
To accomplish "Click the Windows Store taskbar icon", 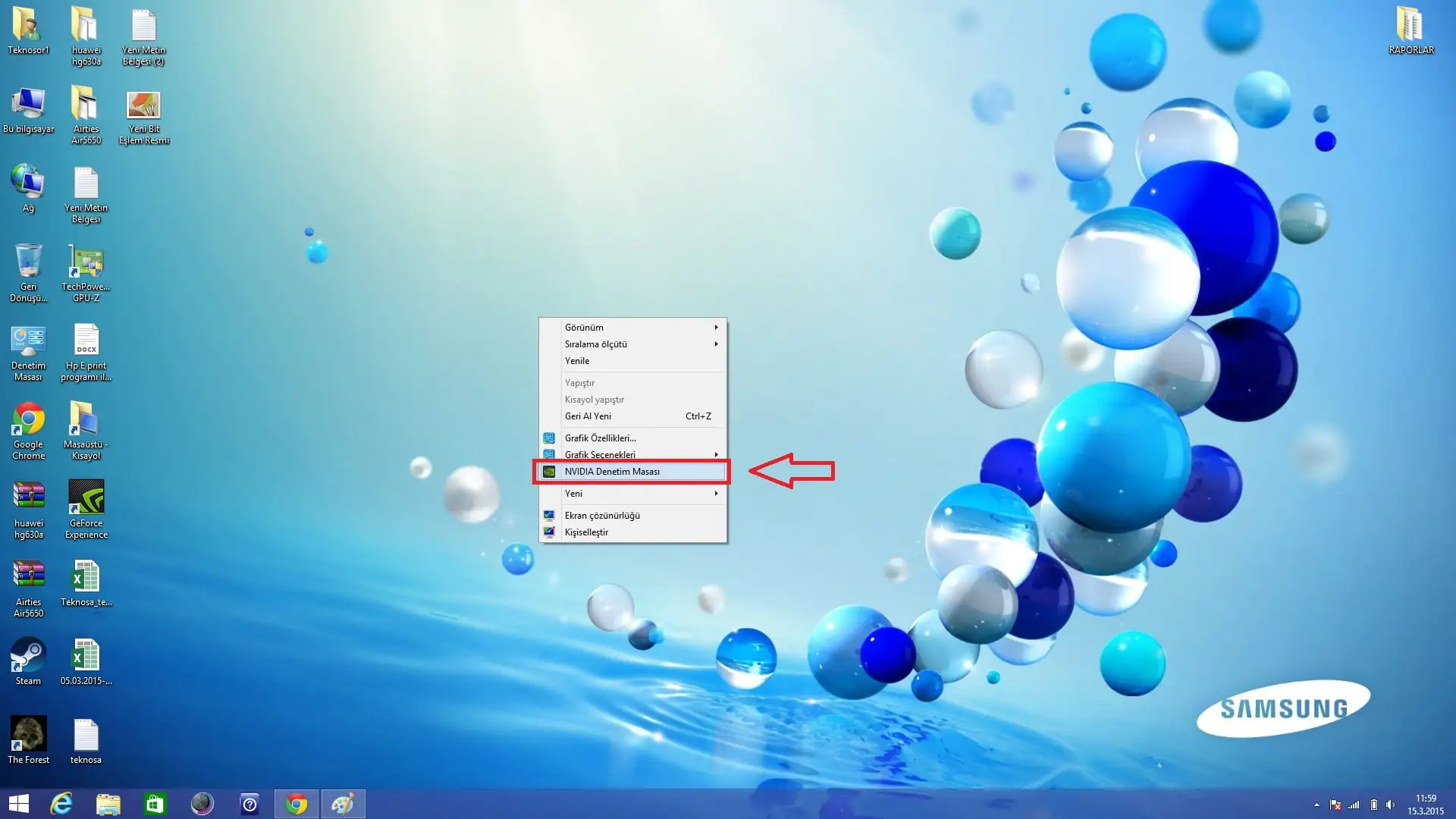I will 155,804.
